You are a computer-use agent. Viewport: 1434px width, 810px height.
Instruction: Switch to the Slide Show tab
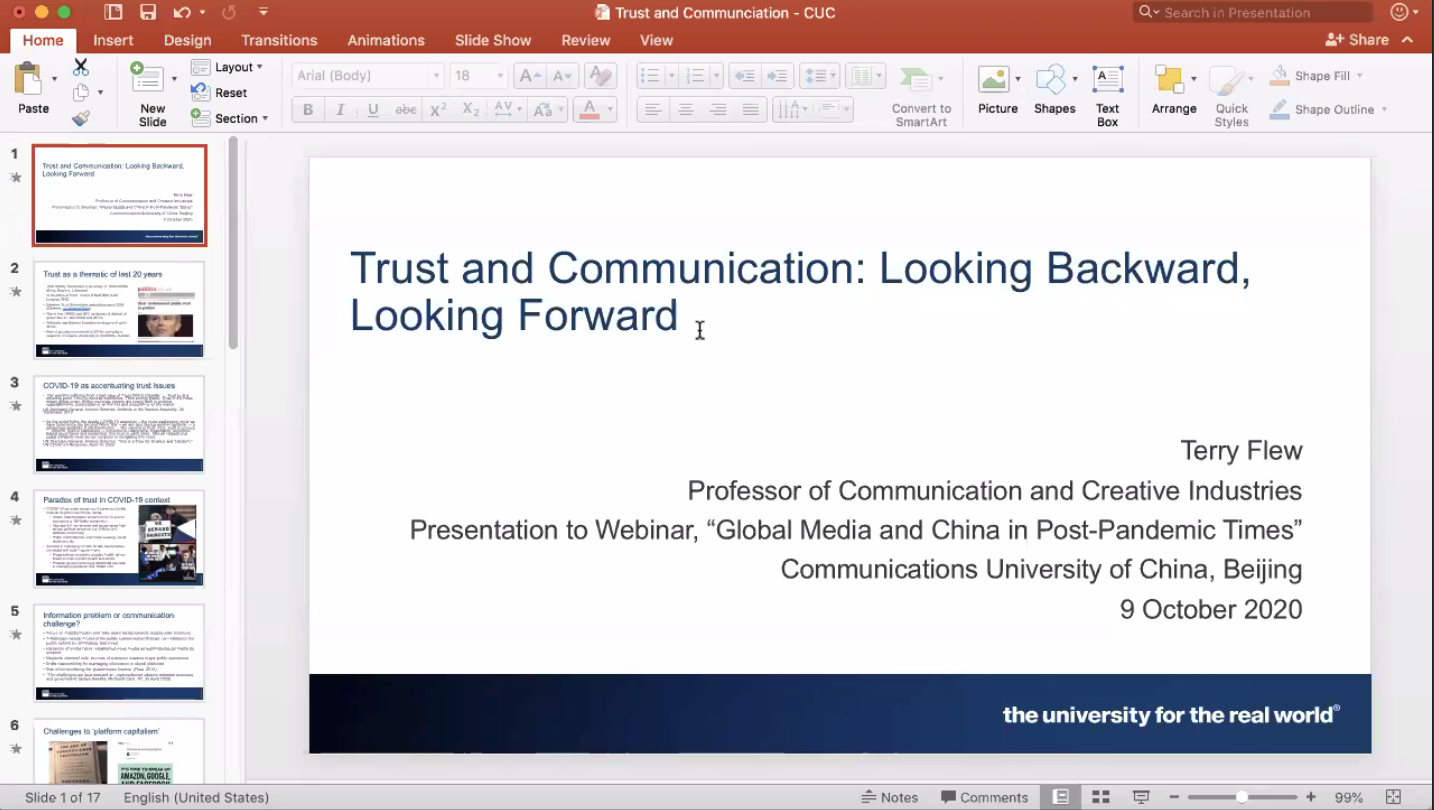pyautogui.click(x=492, y=40)
